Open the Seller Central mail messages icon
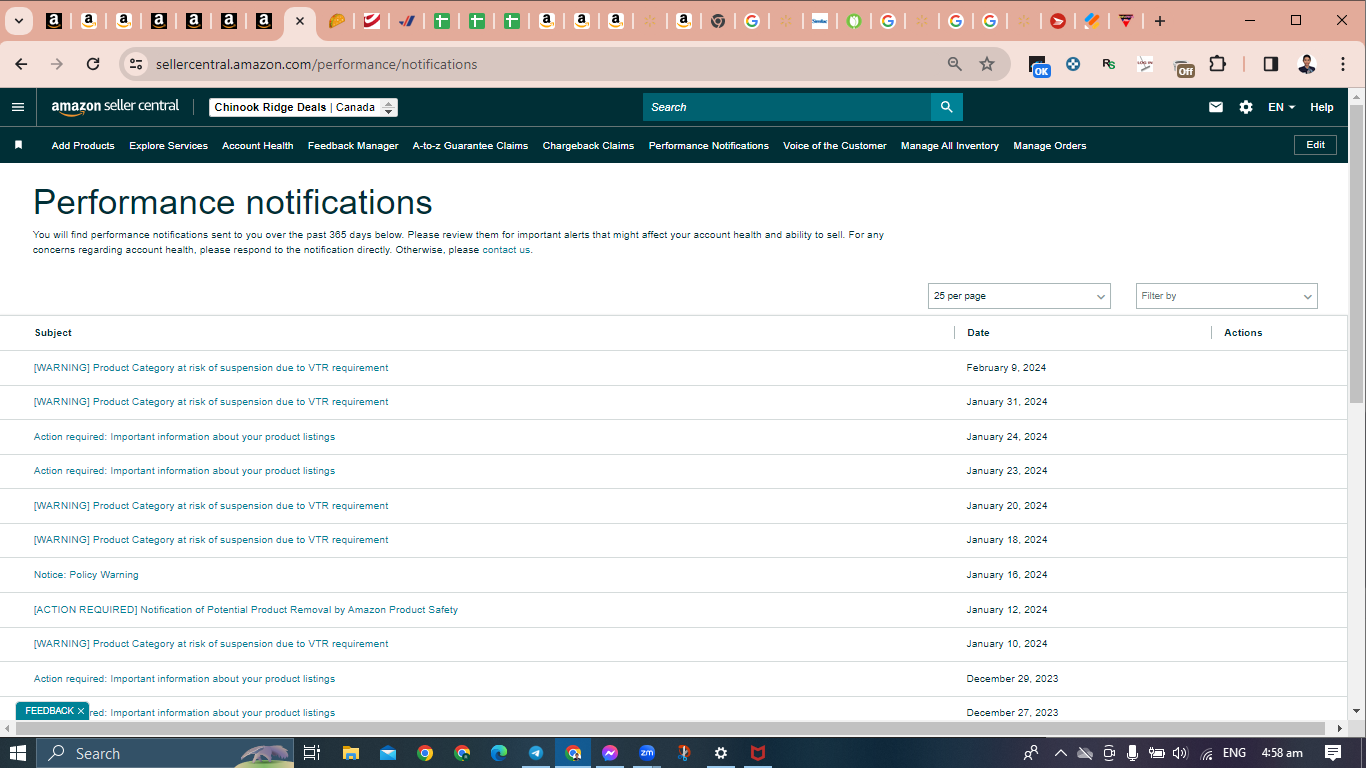The width and height of the screenshot is (1366, 768). (x=1216, y=107)
